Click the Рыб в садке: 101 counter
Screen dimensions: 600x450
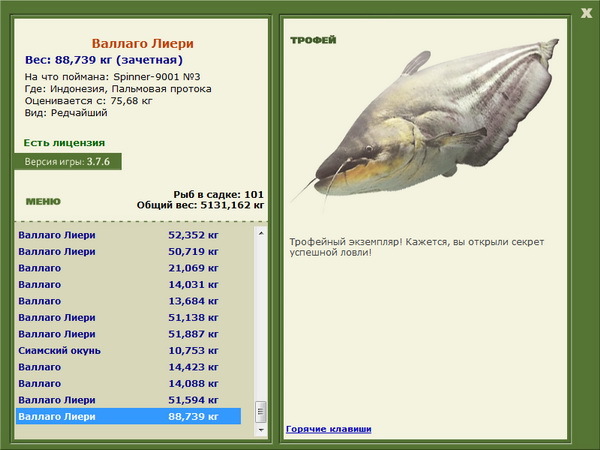click(x=218, y=194)
